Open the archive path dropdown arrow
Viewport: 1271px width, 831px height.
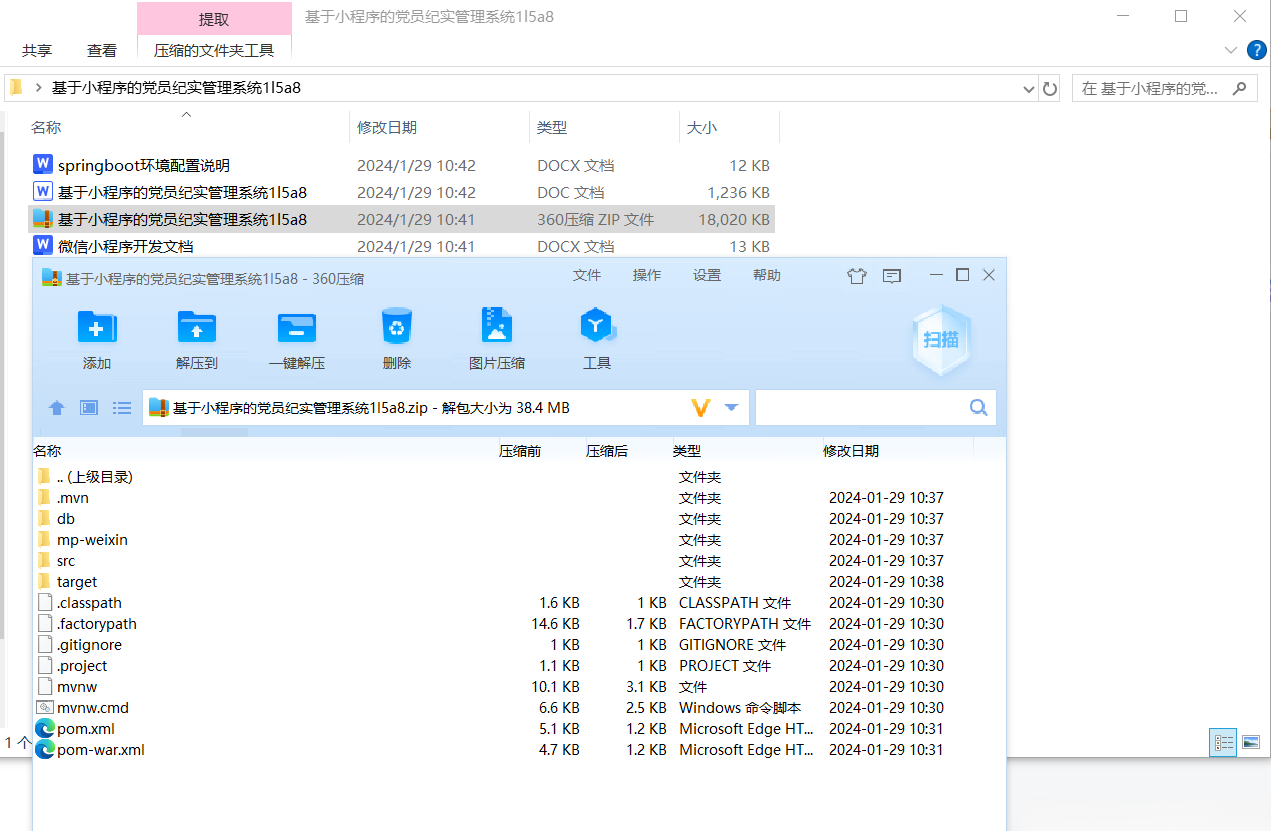point(730,407)
